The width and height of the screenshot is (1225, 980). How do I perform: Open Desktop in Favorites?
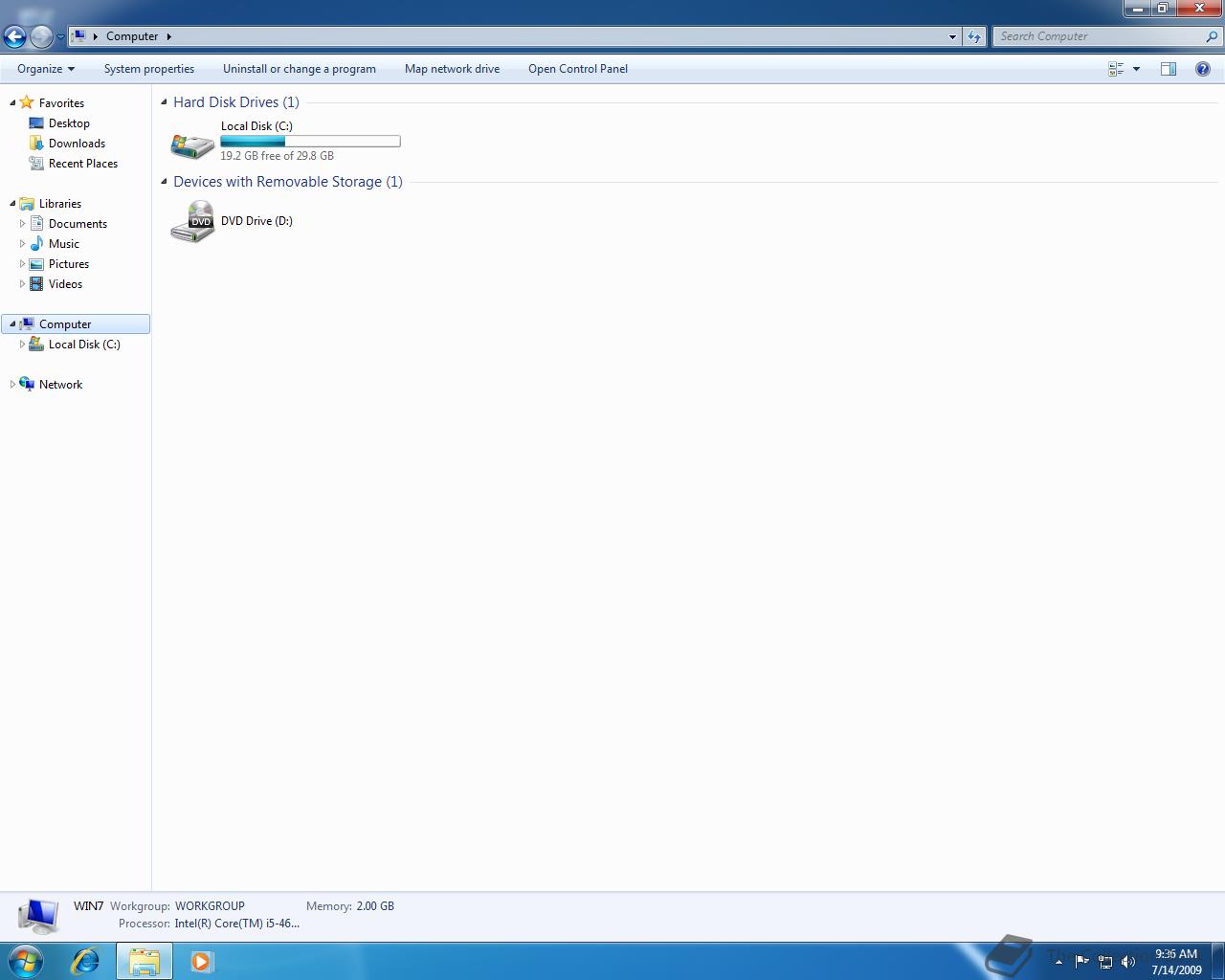tap(69, 123)
